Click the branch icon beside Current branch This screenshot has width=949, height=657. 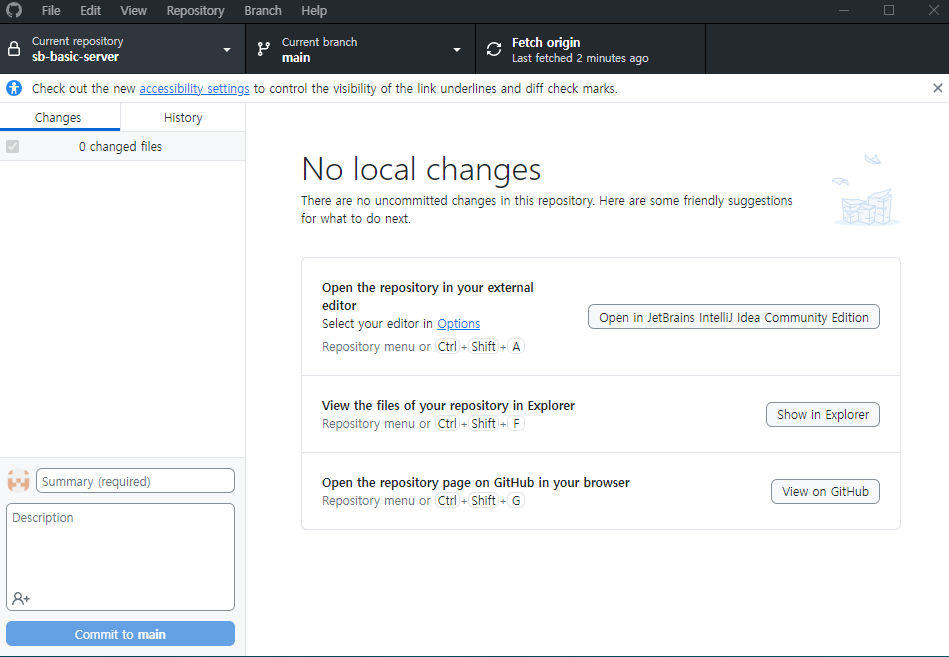(x=263, y=49)
